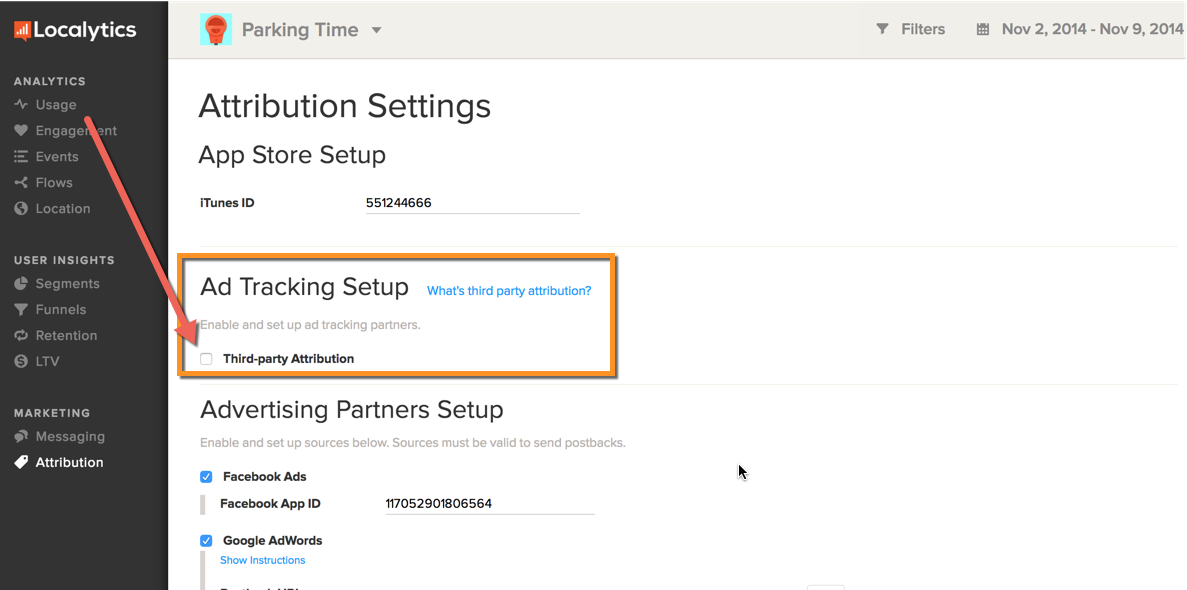
Task: Open Funnels under User Insights
Action: (x=61, y=310)
